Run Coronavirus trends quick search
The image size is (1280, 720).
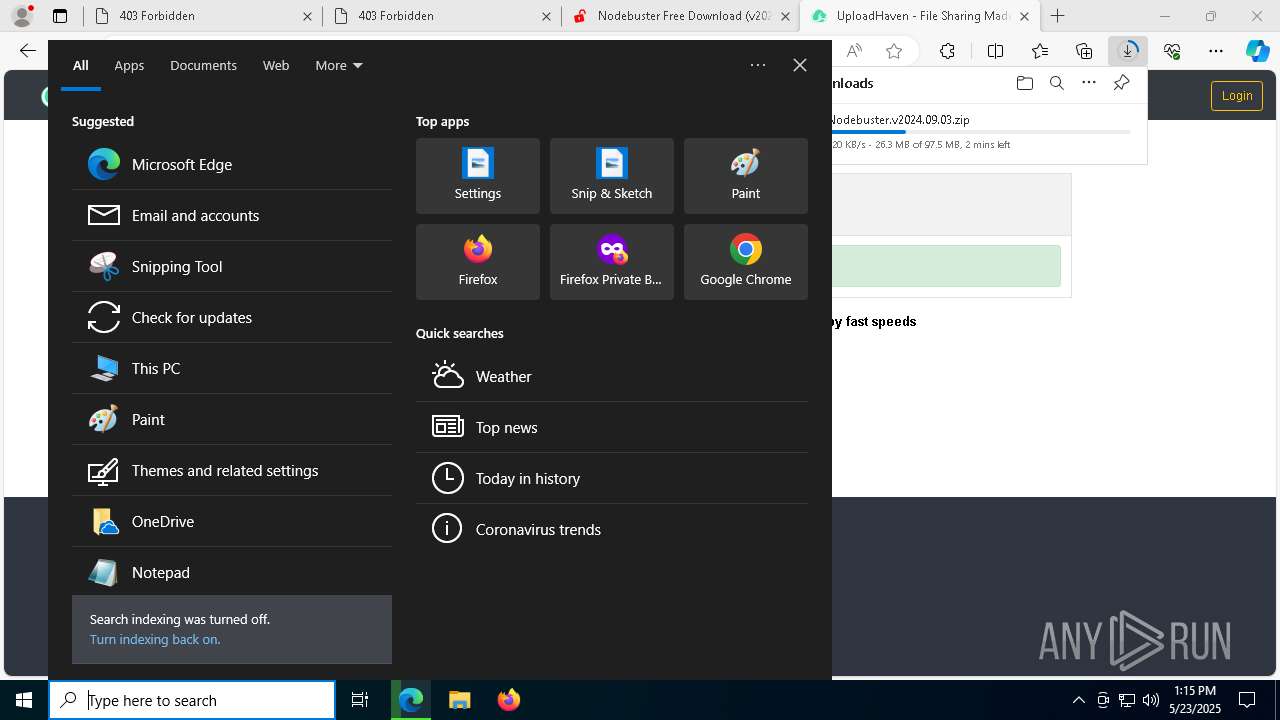coord(612,529)
